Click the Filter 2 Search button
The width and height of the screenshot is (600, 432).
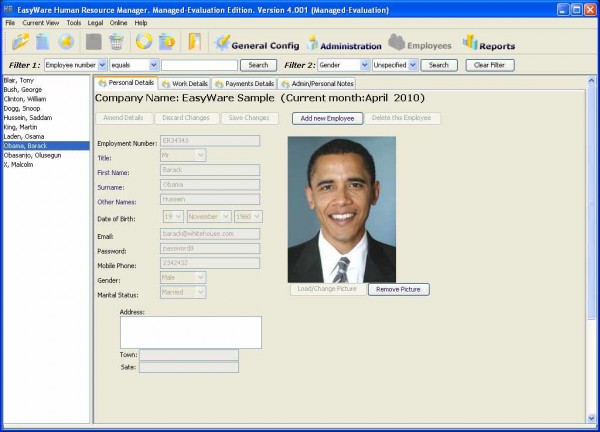(439, 65)
